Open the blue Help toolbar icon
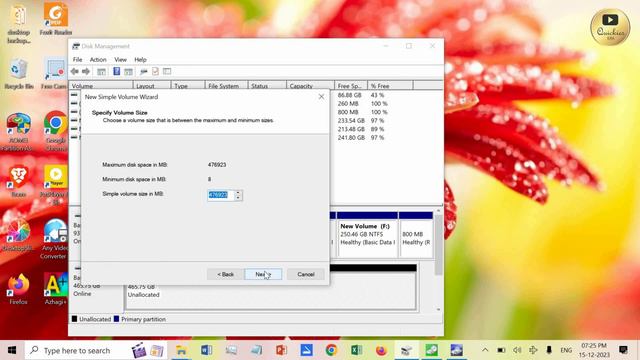Viewport: 640px width, 360px height. coord(116,71)
